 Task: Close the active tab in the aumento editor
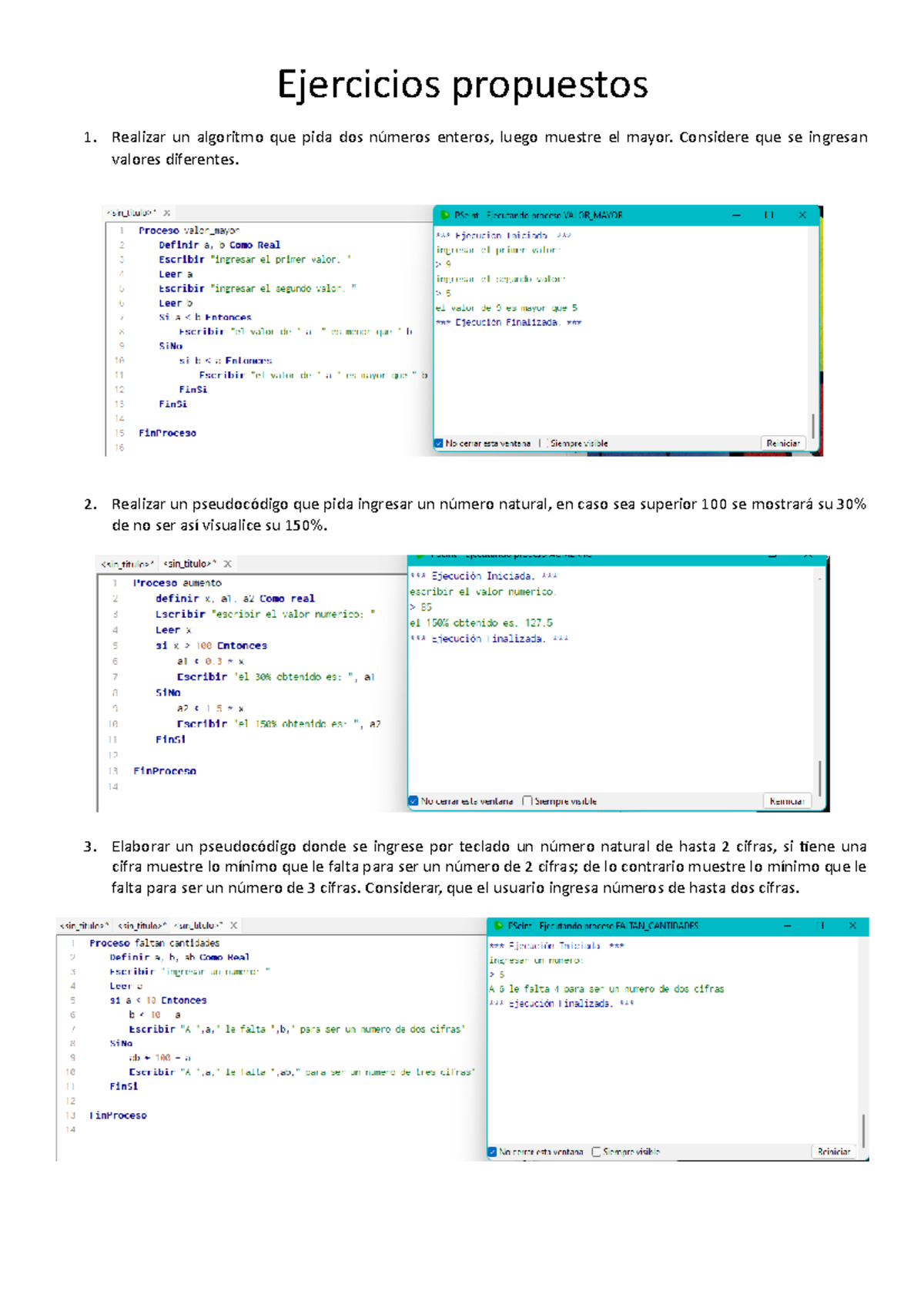point(227,564)
